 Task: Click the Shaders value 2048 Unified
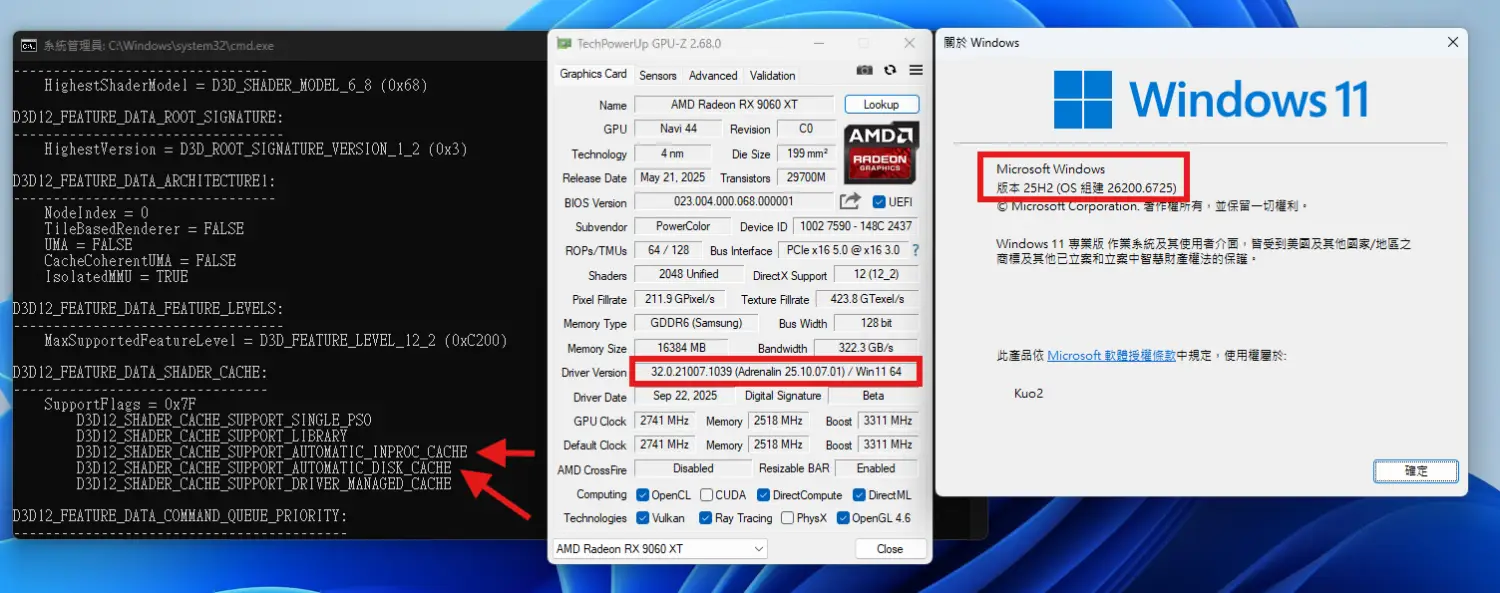tap(688, 274)
